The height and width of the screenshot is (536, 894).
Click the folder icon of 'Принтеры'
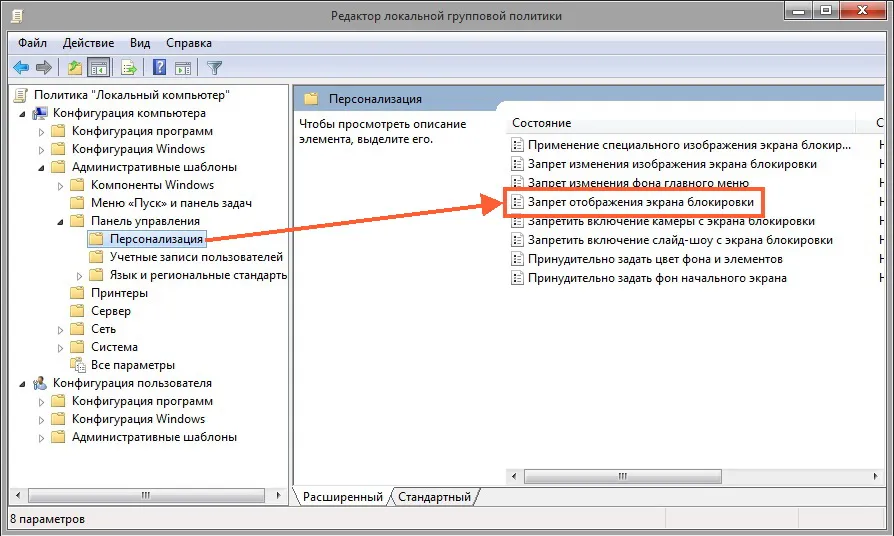click(77, 293)
